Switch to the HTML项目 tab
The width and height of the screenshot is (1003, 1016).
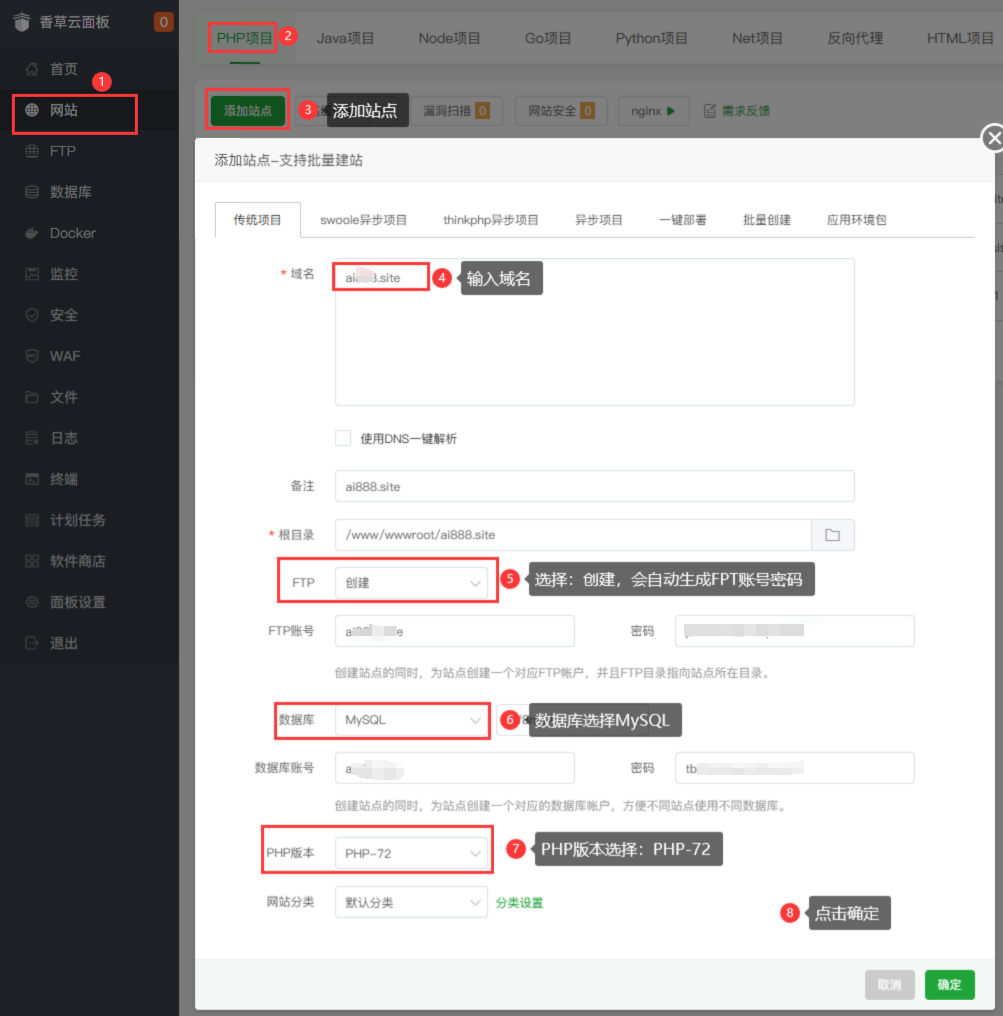coord(960,38)
